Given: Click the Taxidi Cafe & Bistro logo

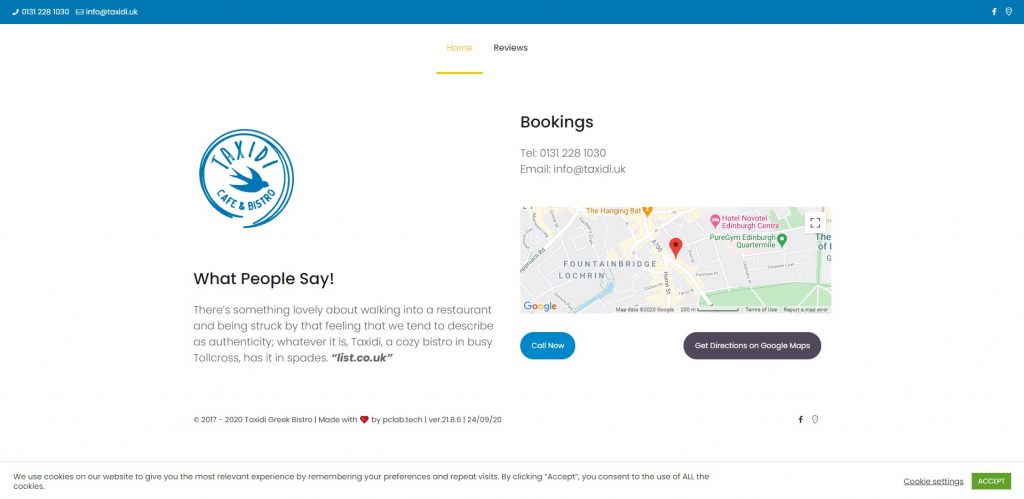Looking at the screenshot, I should [x=246, y=178].
